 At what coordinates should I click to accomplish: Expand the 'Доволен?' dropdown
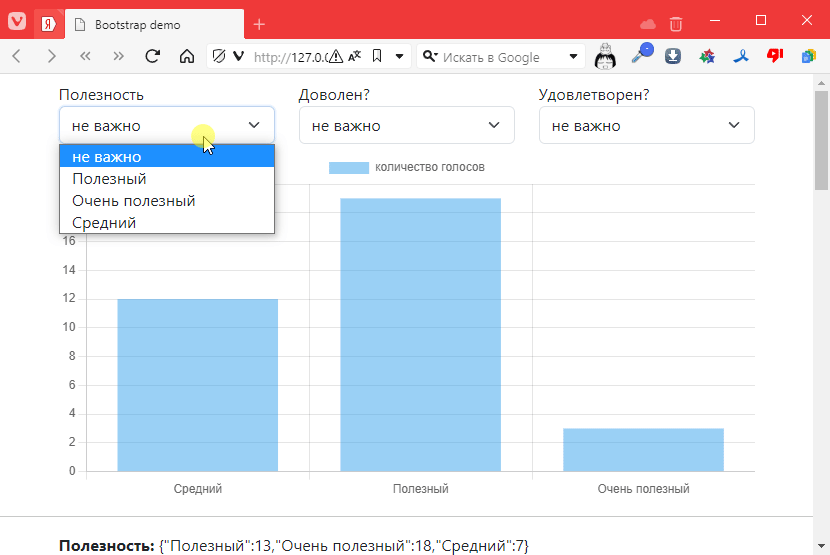[406, 126]
